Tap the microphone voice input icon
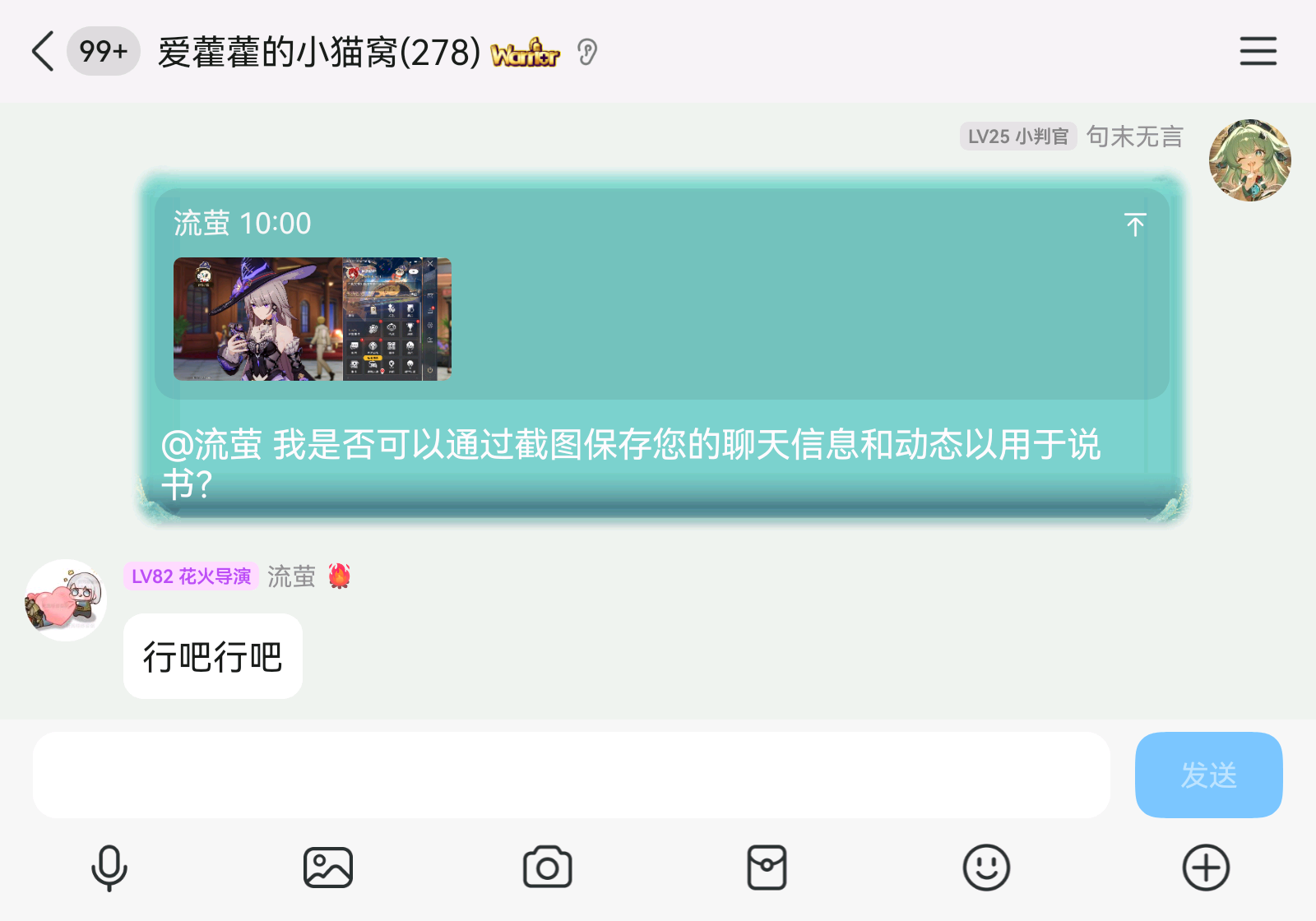Screen dimensions: 1316x921 click(109, 868)
